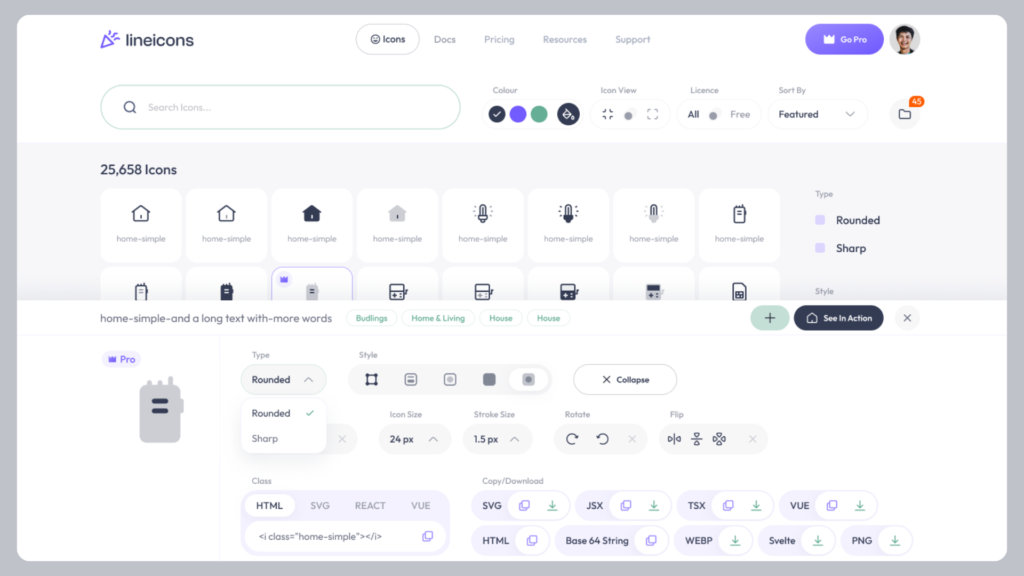This screenshot has height=576, width=1024.
Task: Enable the Sharp type checkbox in the sidebar
Action: pos(820,248)
